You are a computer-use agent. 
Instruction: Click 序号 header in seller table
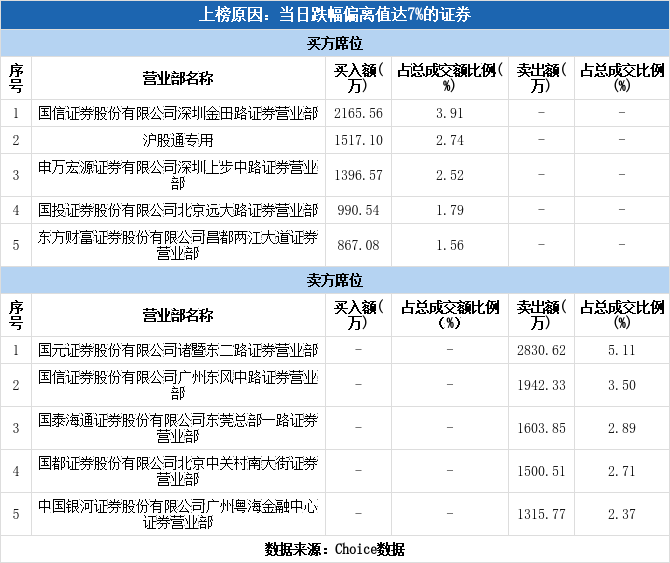16,315
